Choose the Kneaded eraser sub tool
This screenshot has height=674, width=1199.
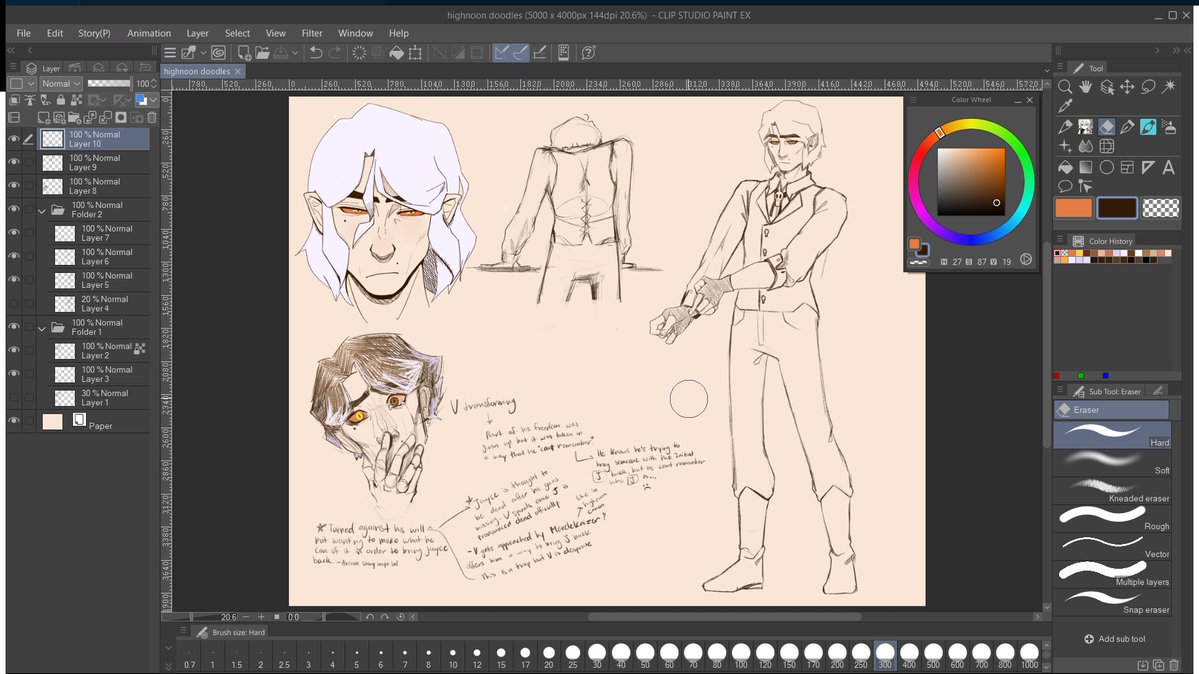pos(1113,490)
